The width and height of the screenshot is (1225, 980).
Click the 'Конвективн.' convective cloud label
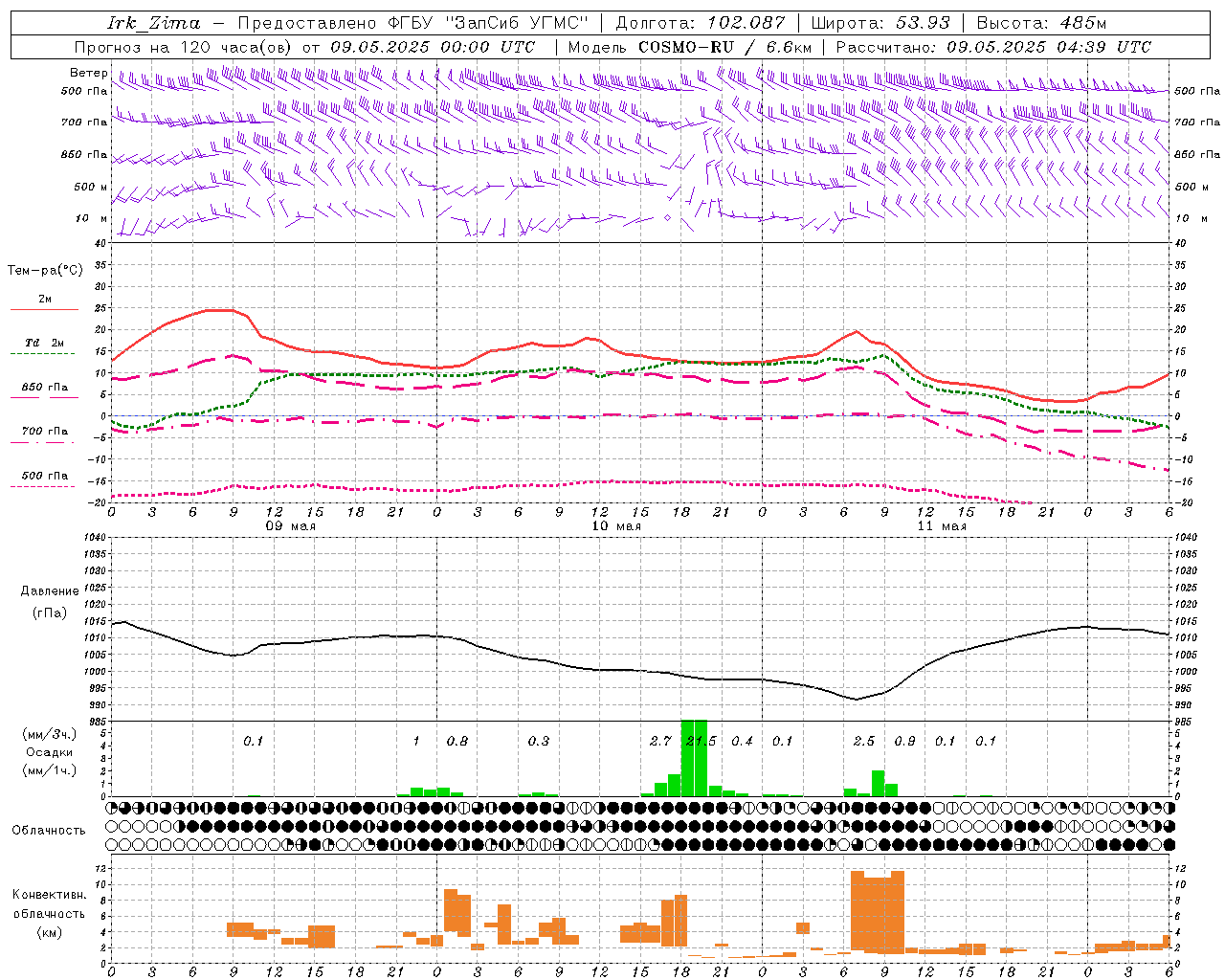49,895
